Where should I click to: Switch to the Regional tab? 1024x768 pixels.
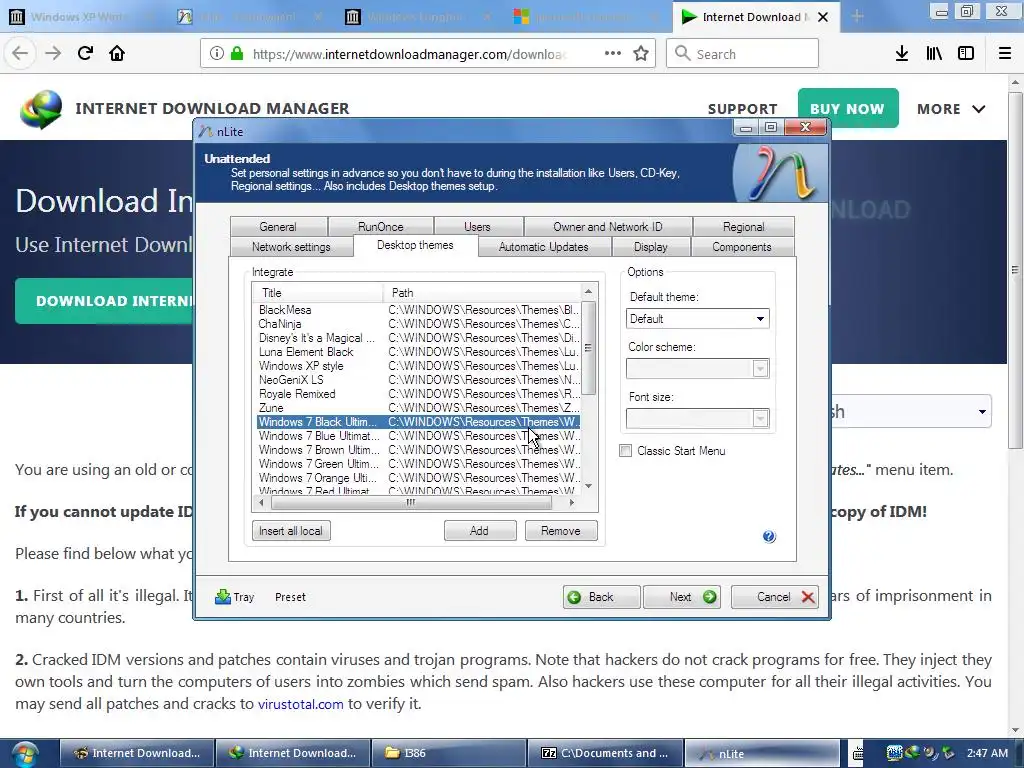click(x=743, y=227)
